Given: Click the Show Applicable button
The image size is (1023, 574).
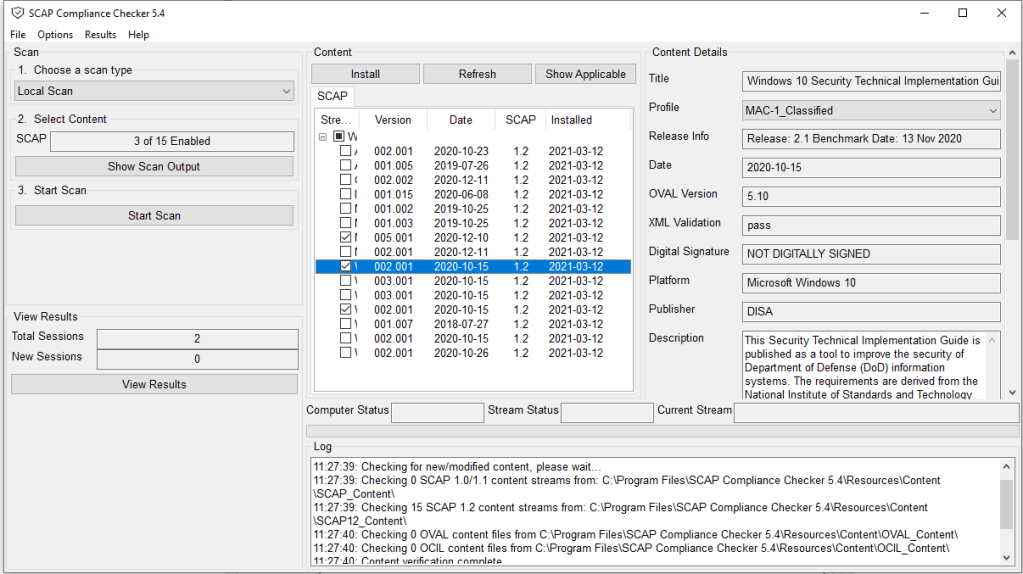Looking at the screenshot, I should (585, 74).
